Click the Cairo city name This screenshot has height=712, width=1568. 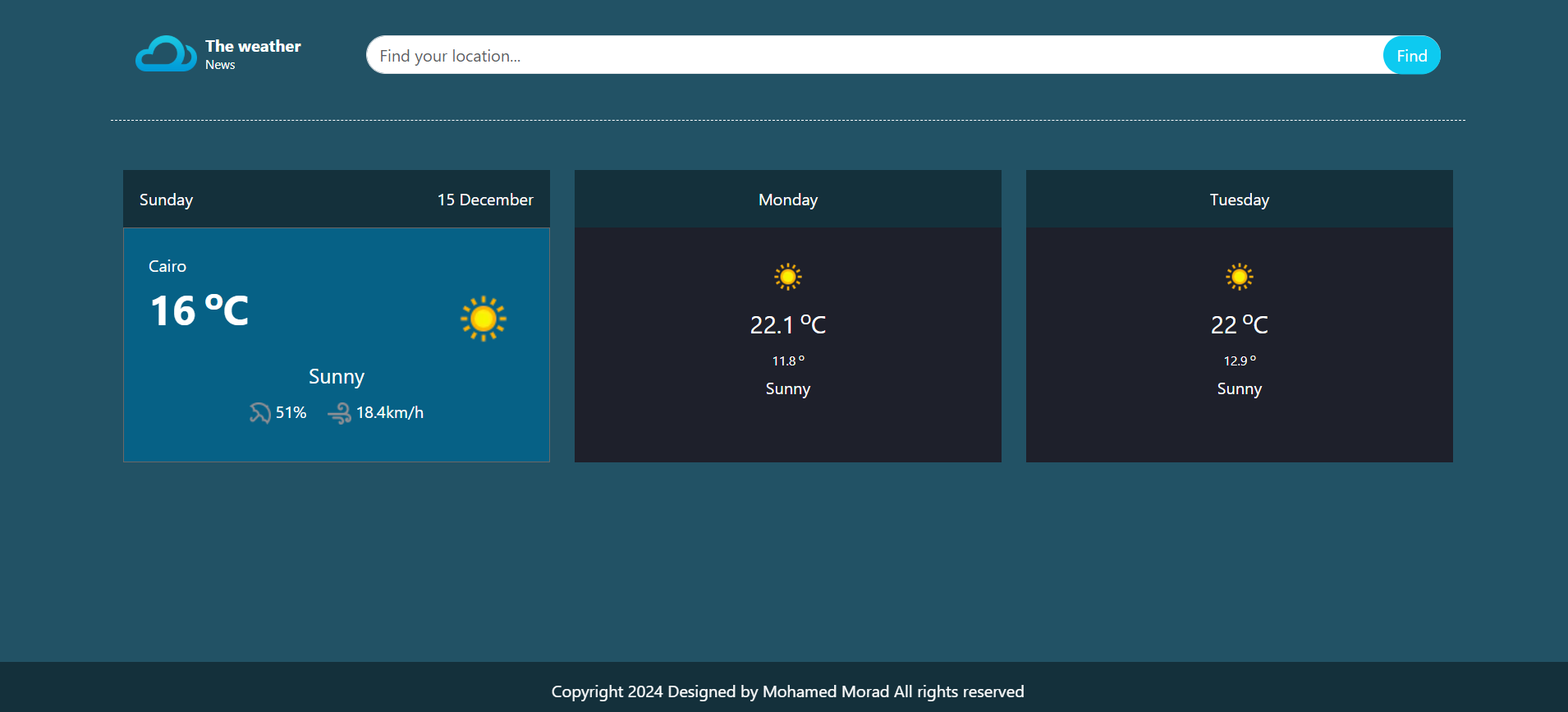pos(167,266)
